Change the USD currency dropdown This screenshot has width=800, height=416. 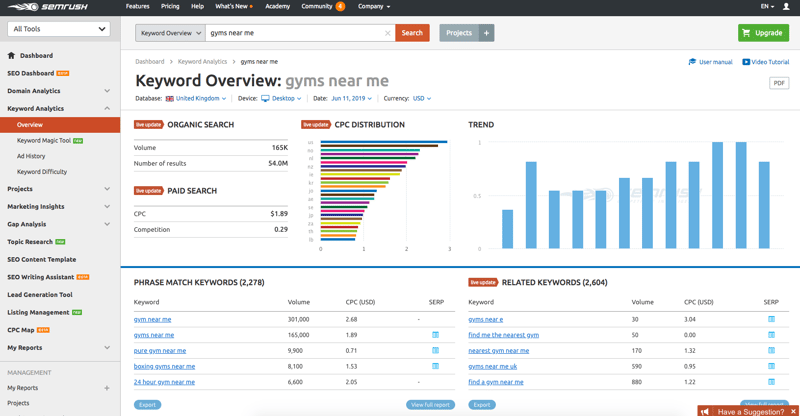point(422,99)
